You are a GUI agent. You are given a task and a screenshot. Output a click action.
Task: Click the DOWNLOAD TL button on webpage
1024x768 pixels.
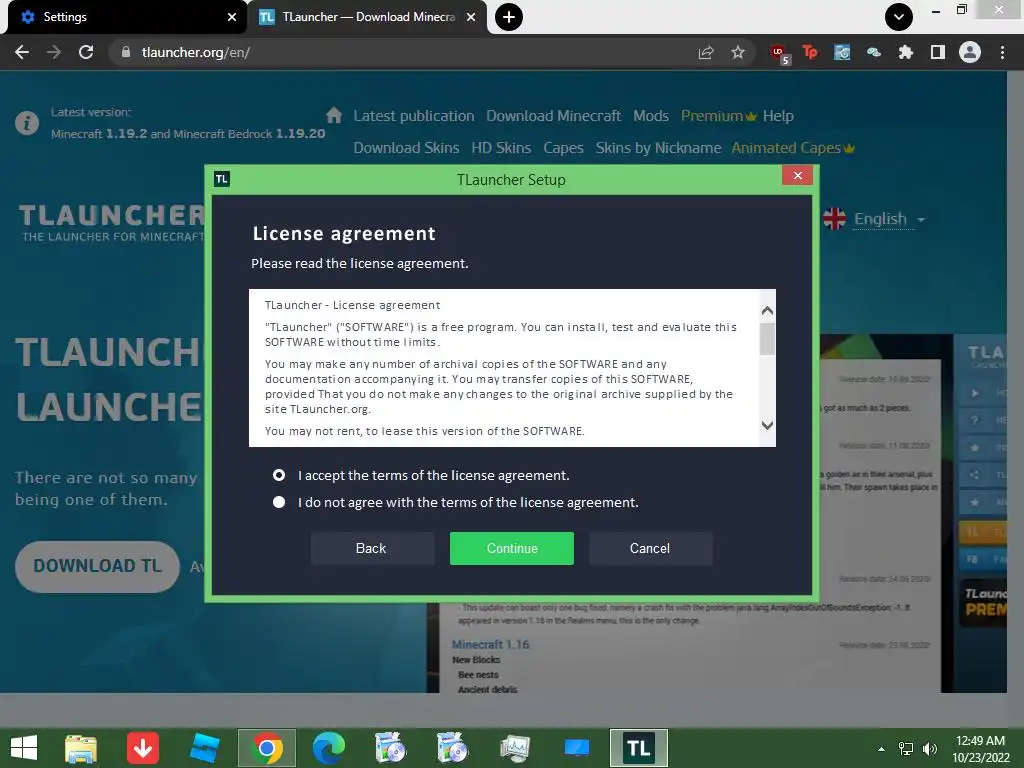coord(97,566)
